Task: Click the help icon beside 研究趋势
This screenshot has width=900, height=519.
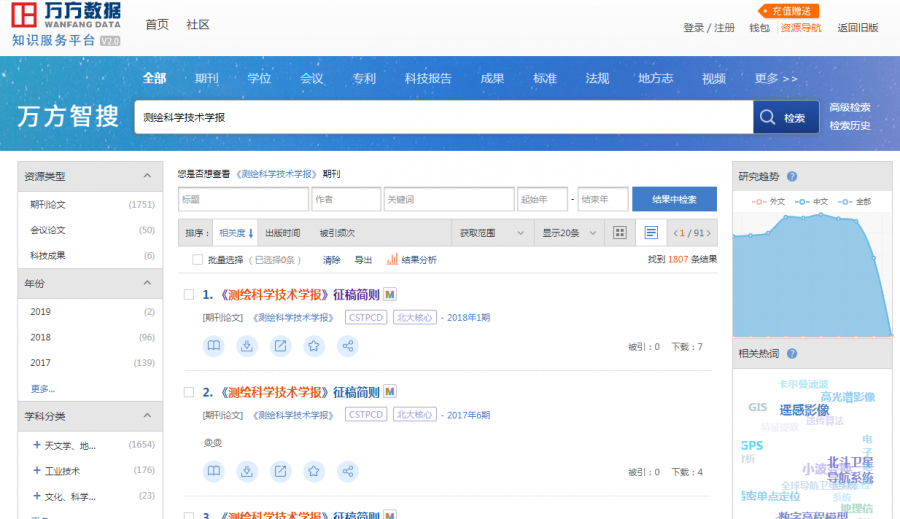Action: 792,177
